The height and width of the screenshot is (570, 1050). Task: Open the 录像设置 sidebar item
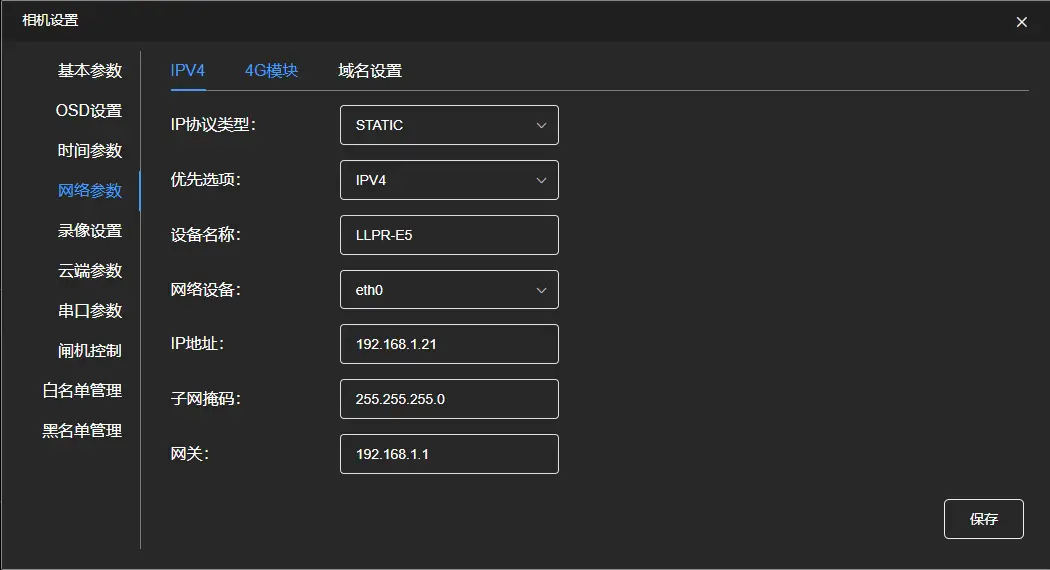click(x=90, y=231)
